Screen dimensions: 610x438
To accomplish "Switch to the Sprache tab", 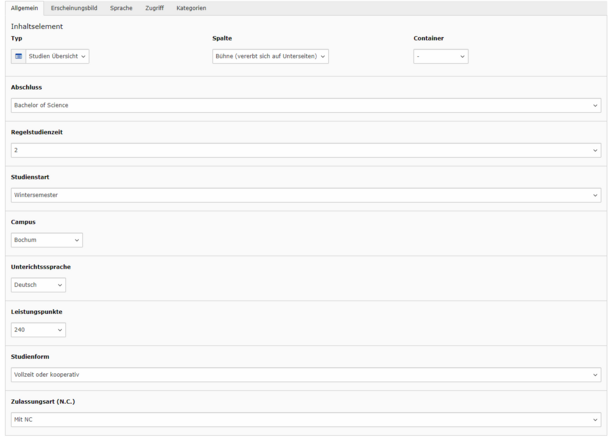I will (121, 8).
